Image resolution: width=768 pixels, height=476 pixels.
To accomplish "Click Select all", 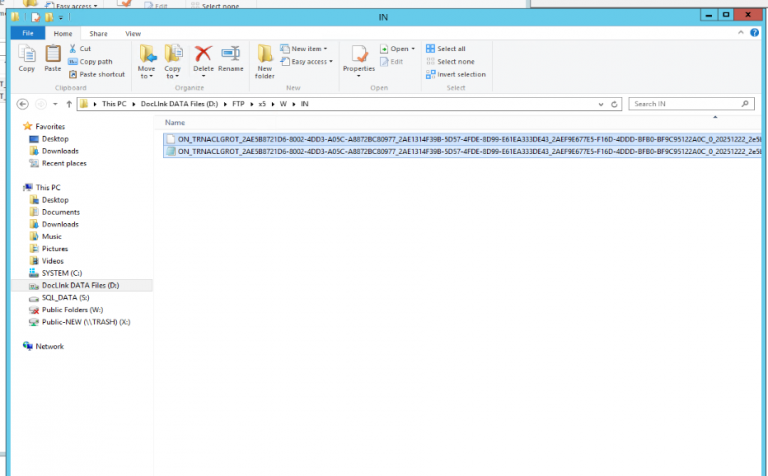I will click(446, 48).
